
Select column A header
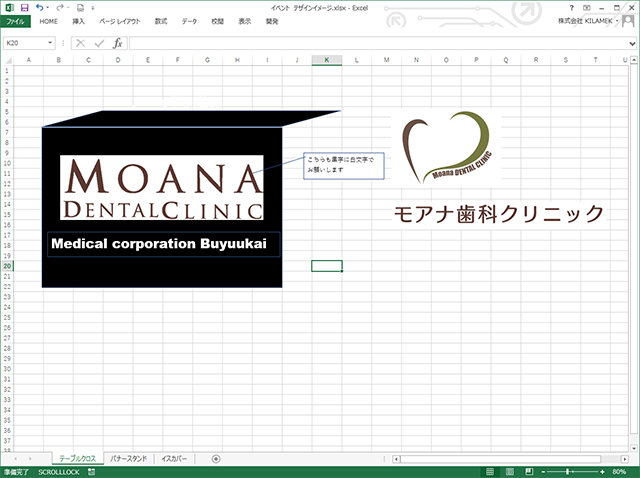29,60
